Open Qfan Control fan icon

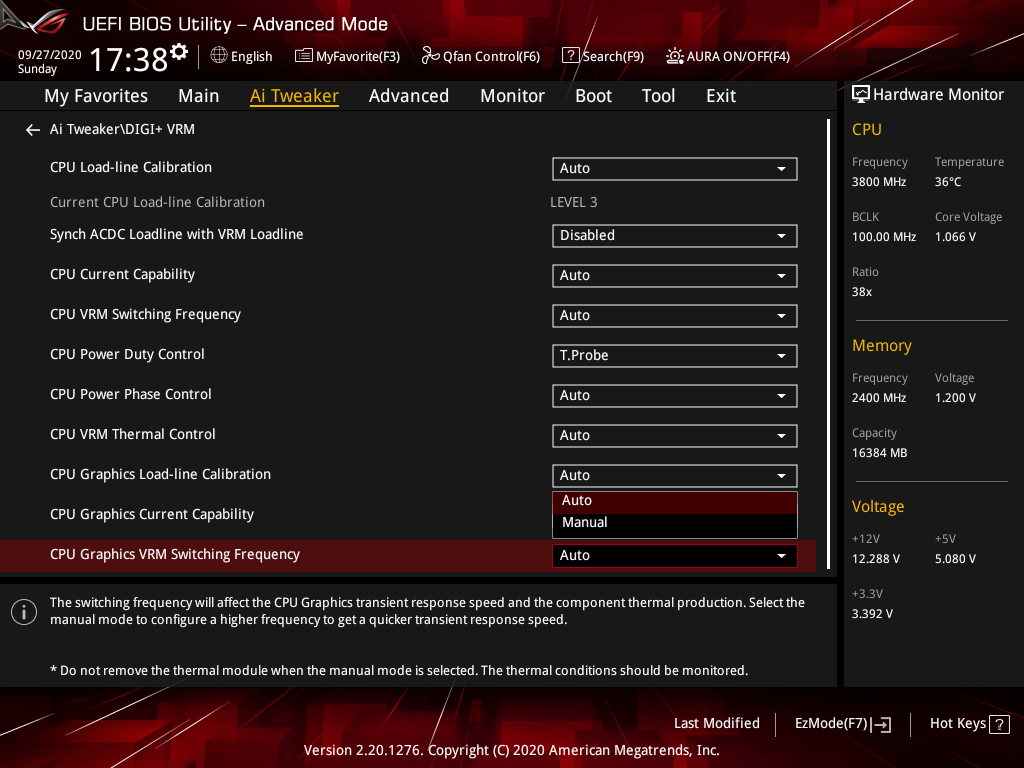(430, 56)
